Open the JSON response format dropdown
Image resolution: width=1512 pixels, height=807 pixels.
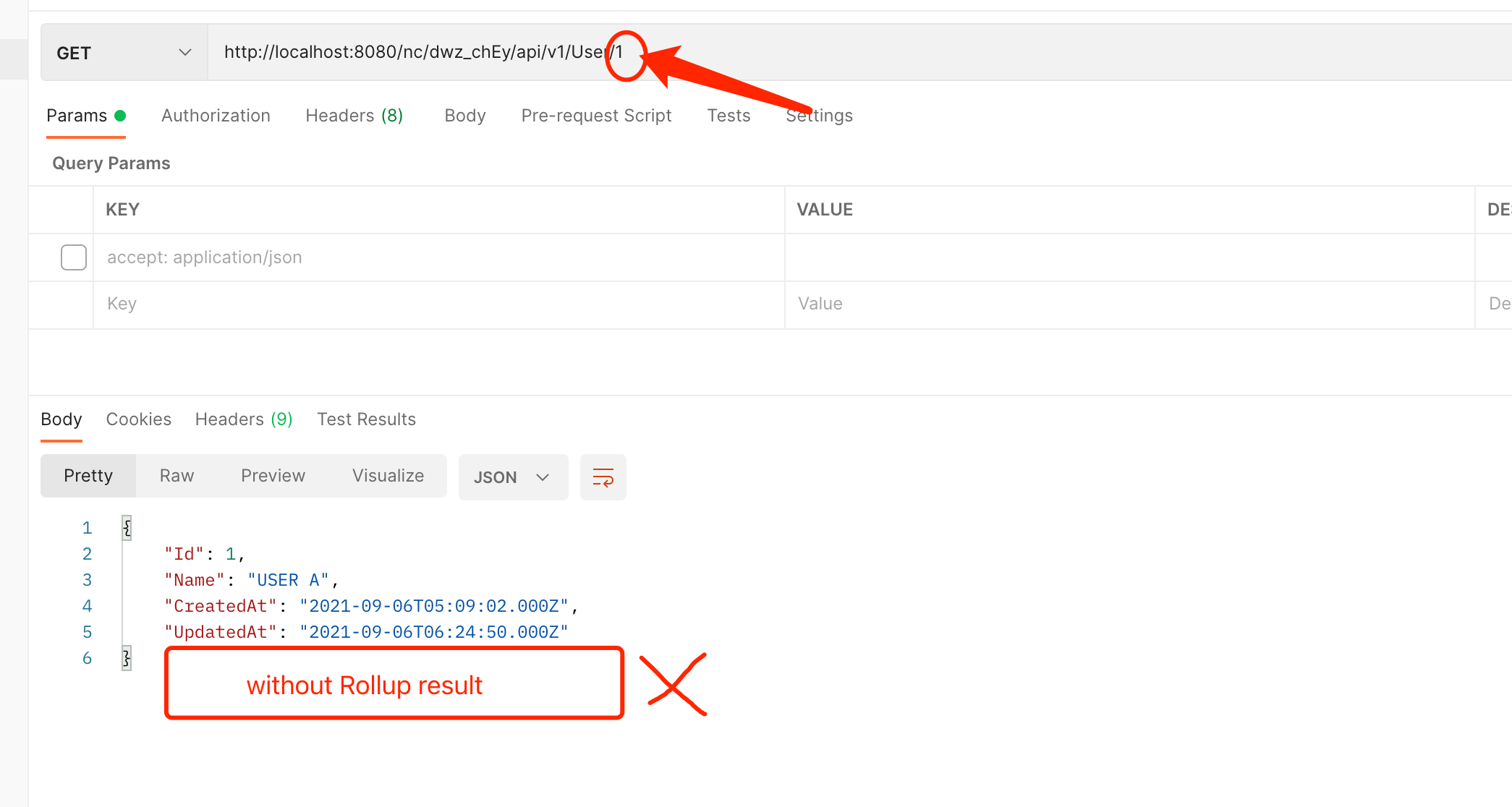coord(512,477)
